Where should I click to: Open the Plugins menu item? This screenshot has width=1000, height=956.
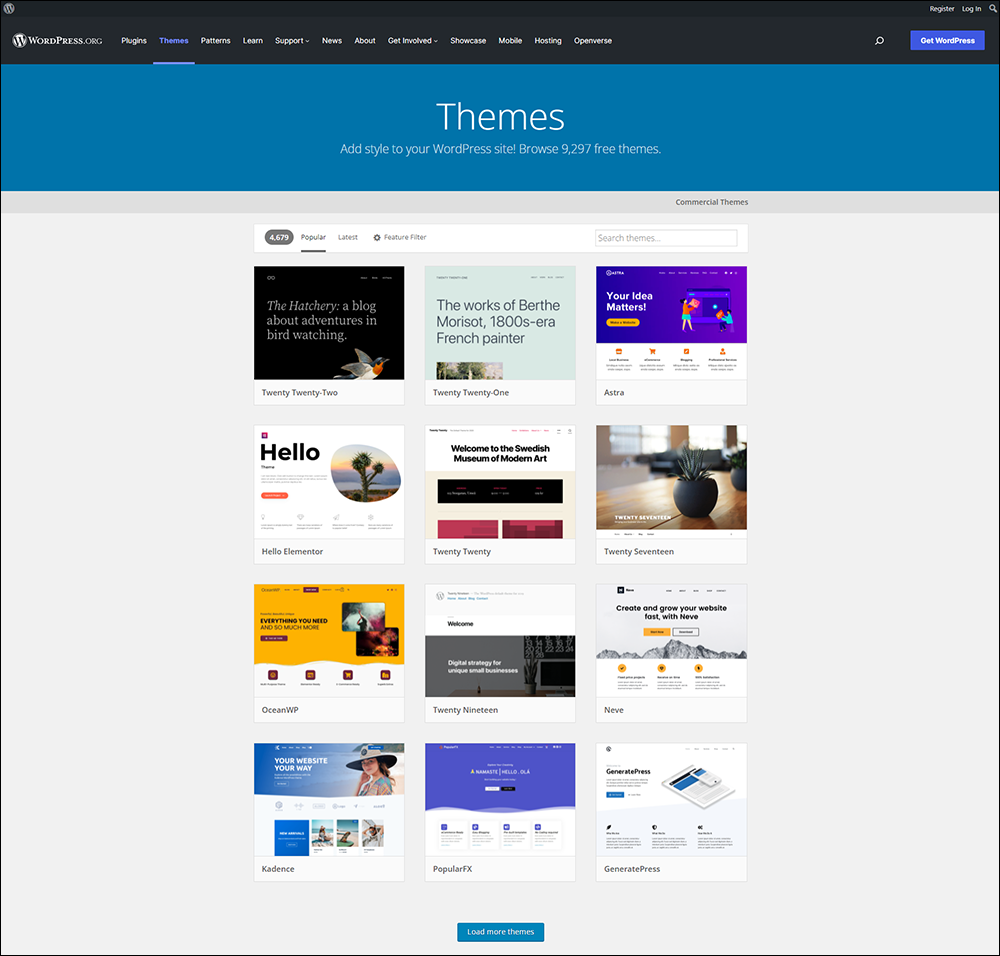(x=134, y=40)
